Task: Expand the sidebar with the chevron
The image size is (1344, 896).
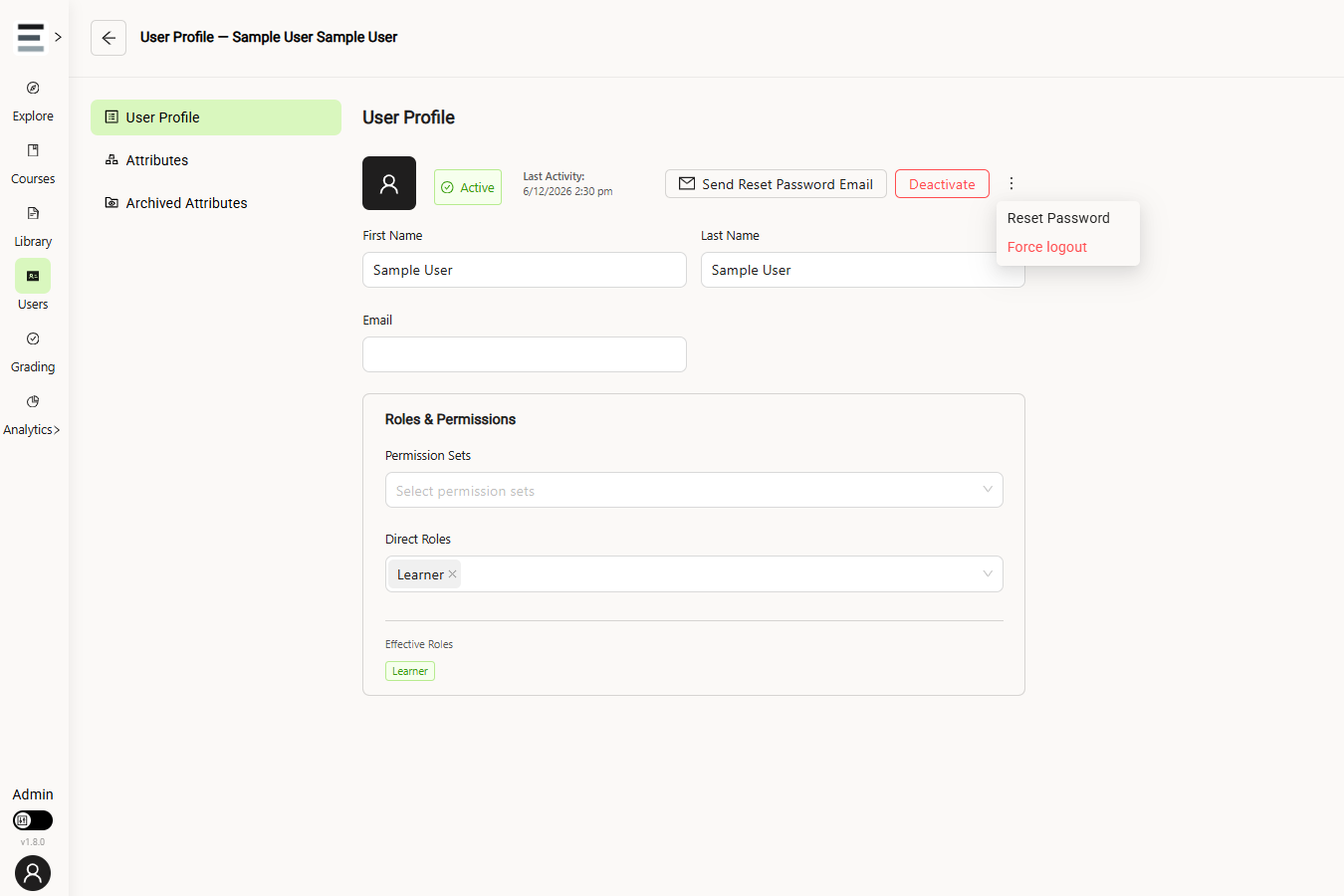Action: (59, 37)
